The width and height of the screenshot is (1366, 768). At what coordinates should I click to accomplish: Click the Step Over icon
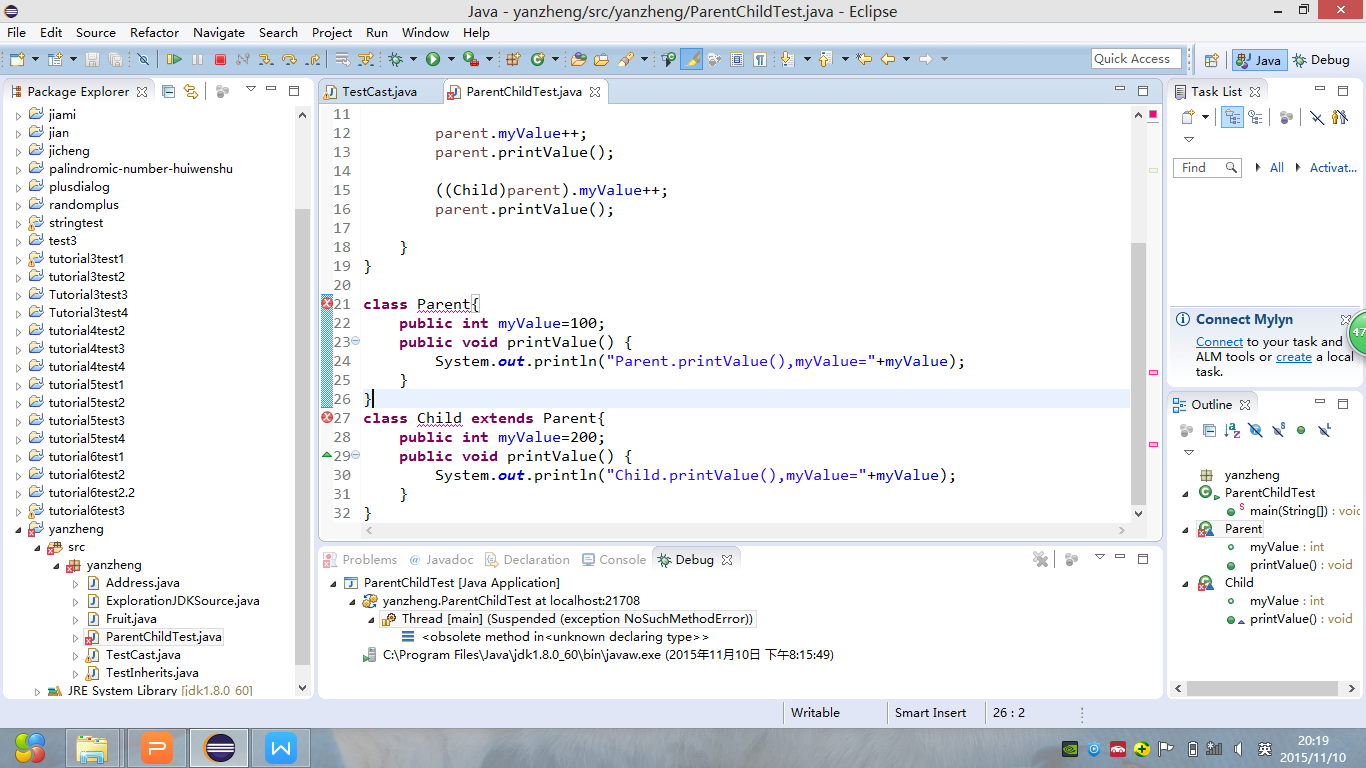coord(289,59)
